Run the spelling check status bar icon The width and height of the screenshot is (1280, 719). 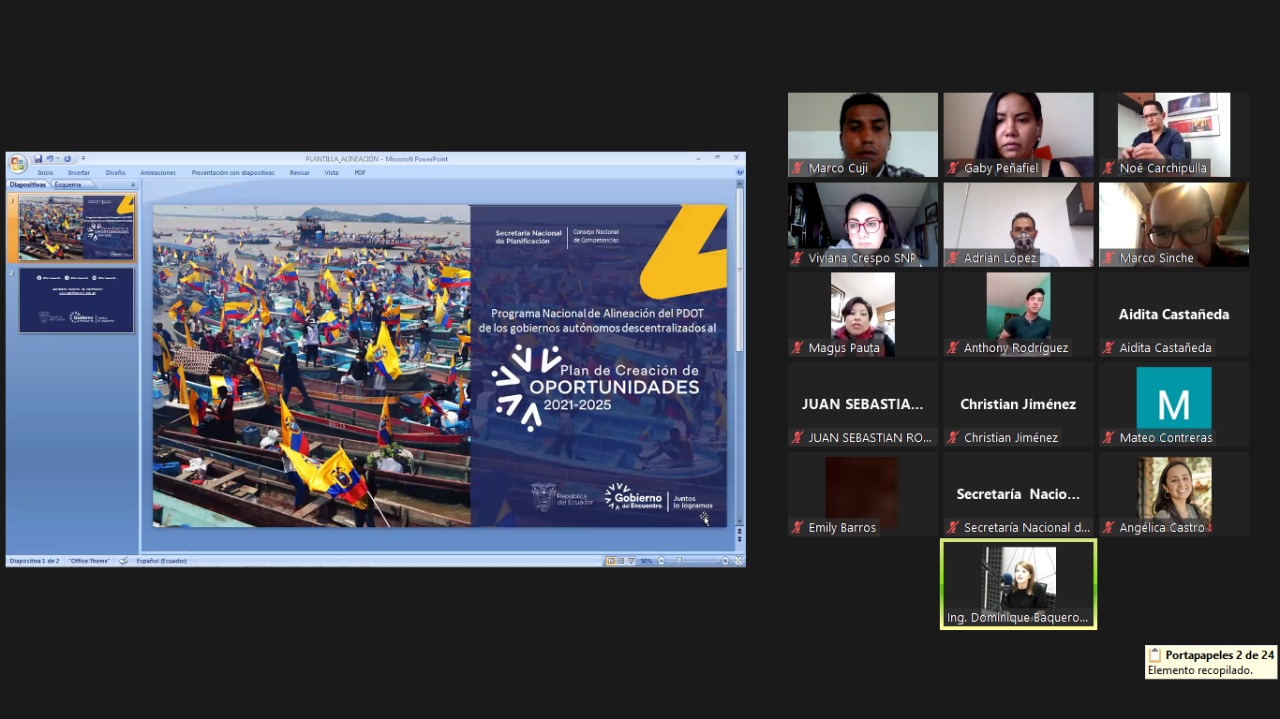click(x=124, y=561)
